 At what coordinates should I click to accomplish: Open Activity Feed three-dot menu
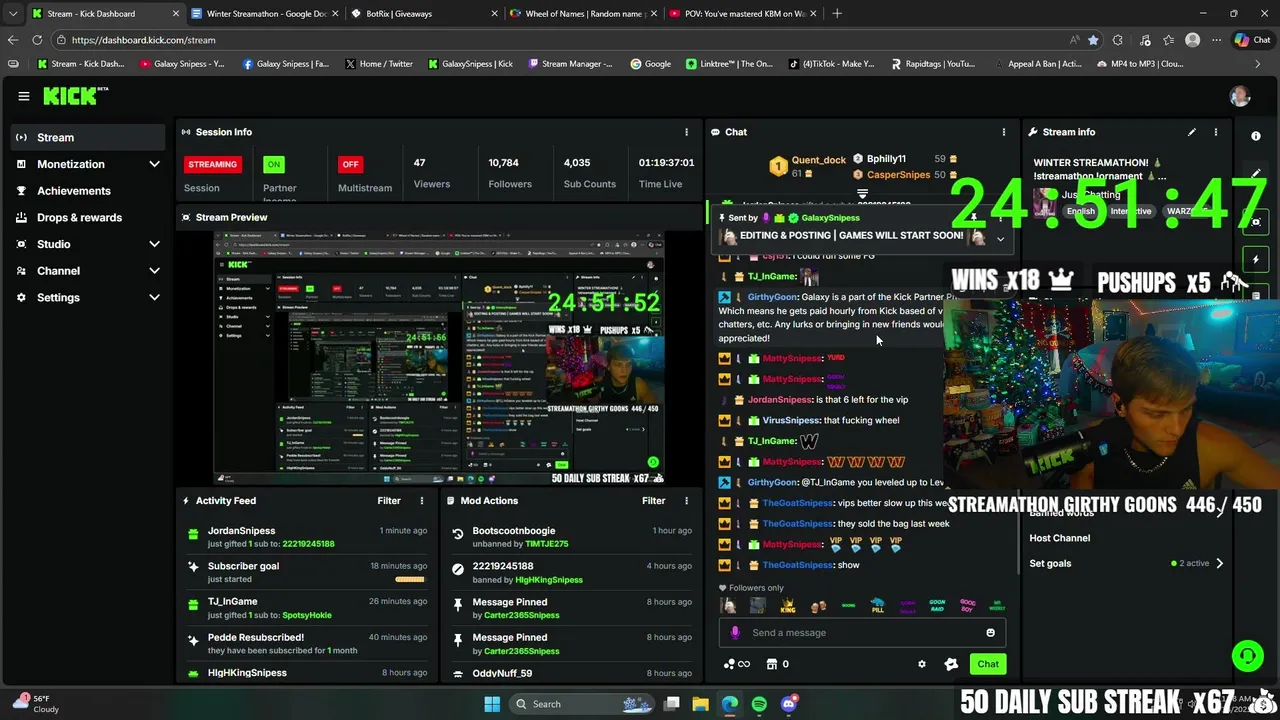tap(422, 501)
